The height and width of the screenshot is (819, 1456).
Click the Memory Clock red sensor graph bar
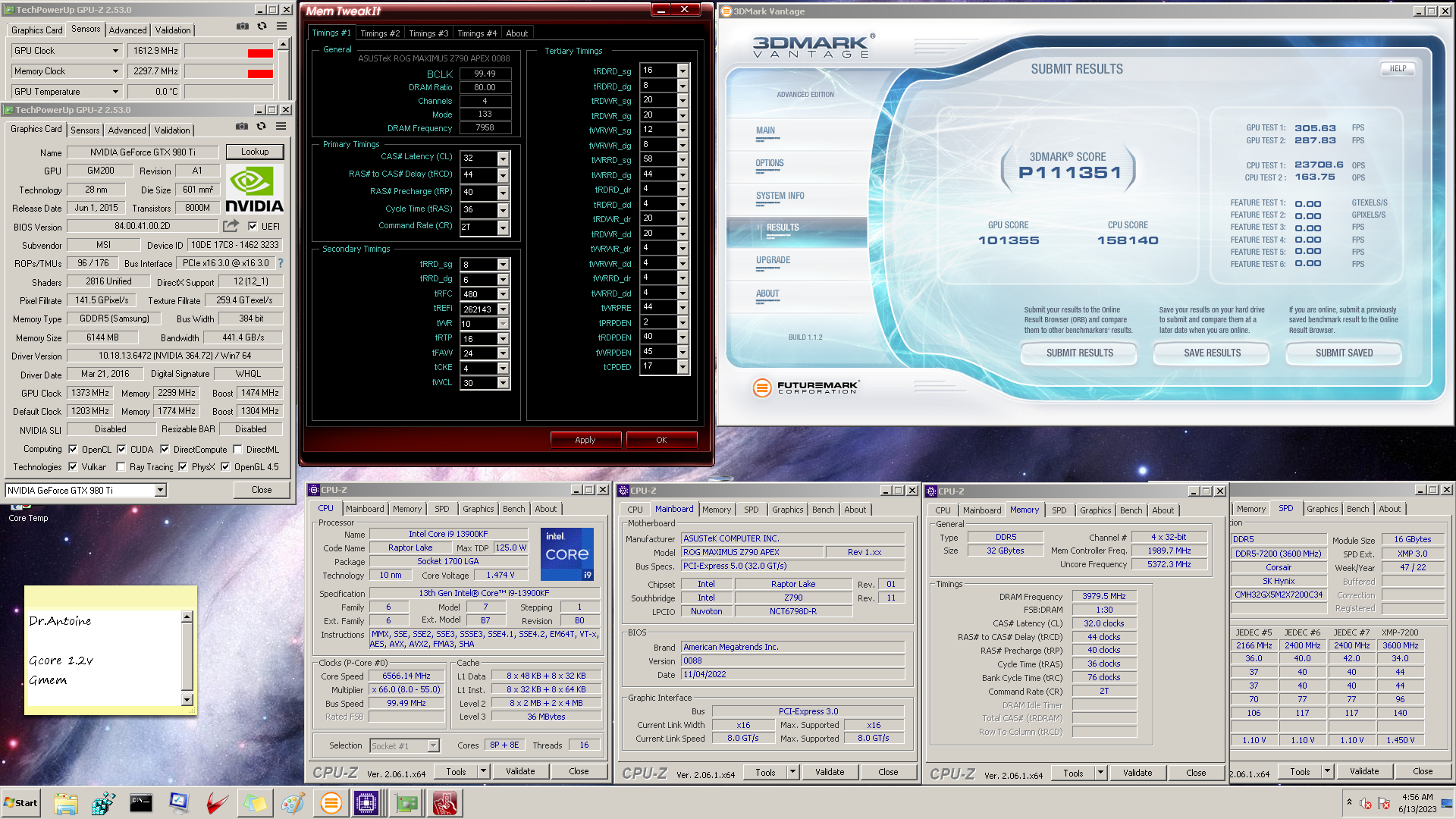tap(260, 74)
